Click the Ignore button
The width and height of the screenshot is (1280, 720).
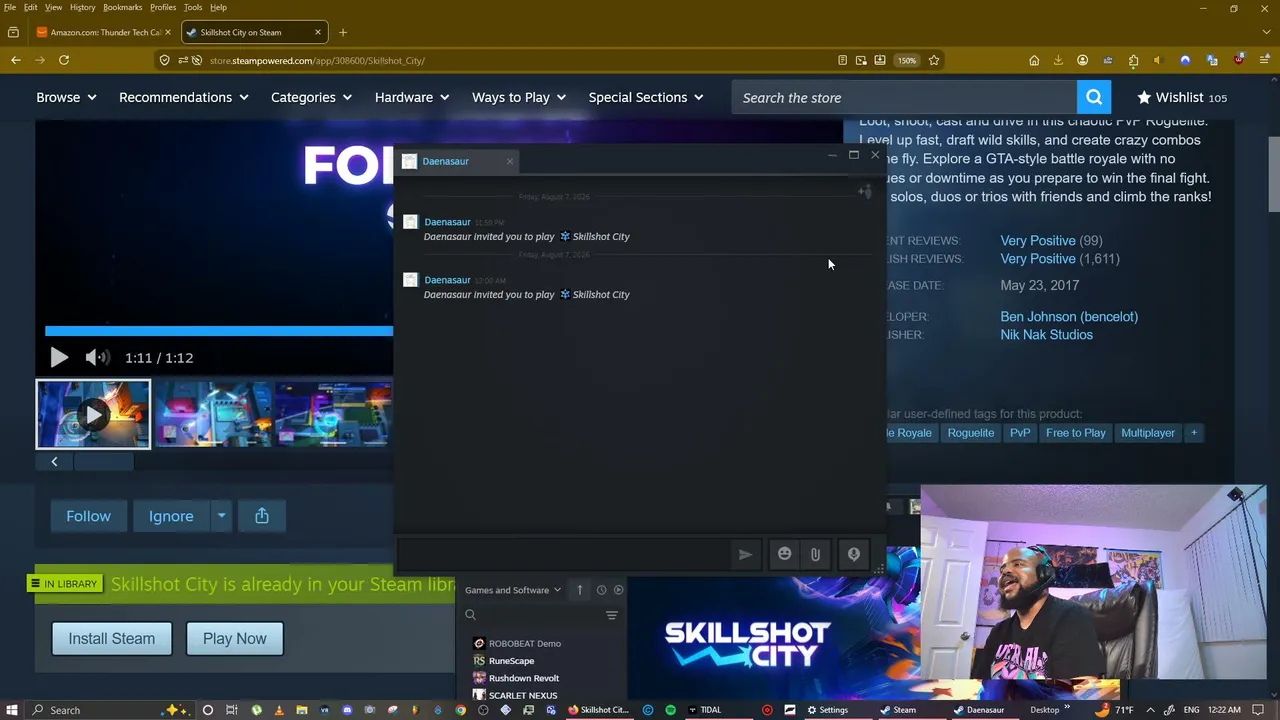pyautogui.click(x=171, y=516)
